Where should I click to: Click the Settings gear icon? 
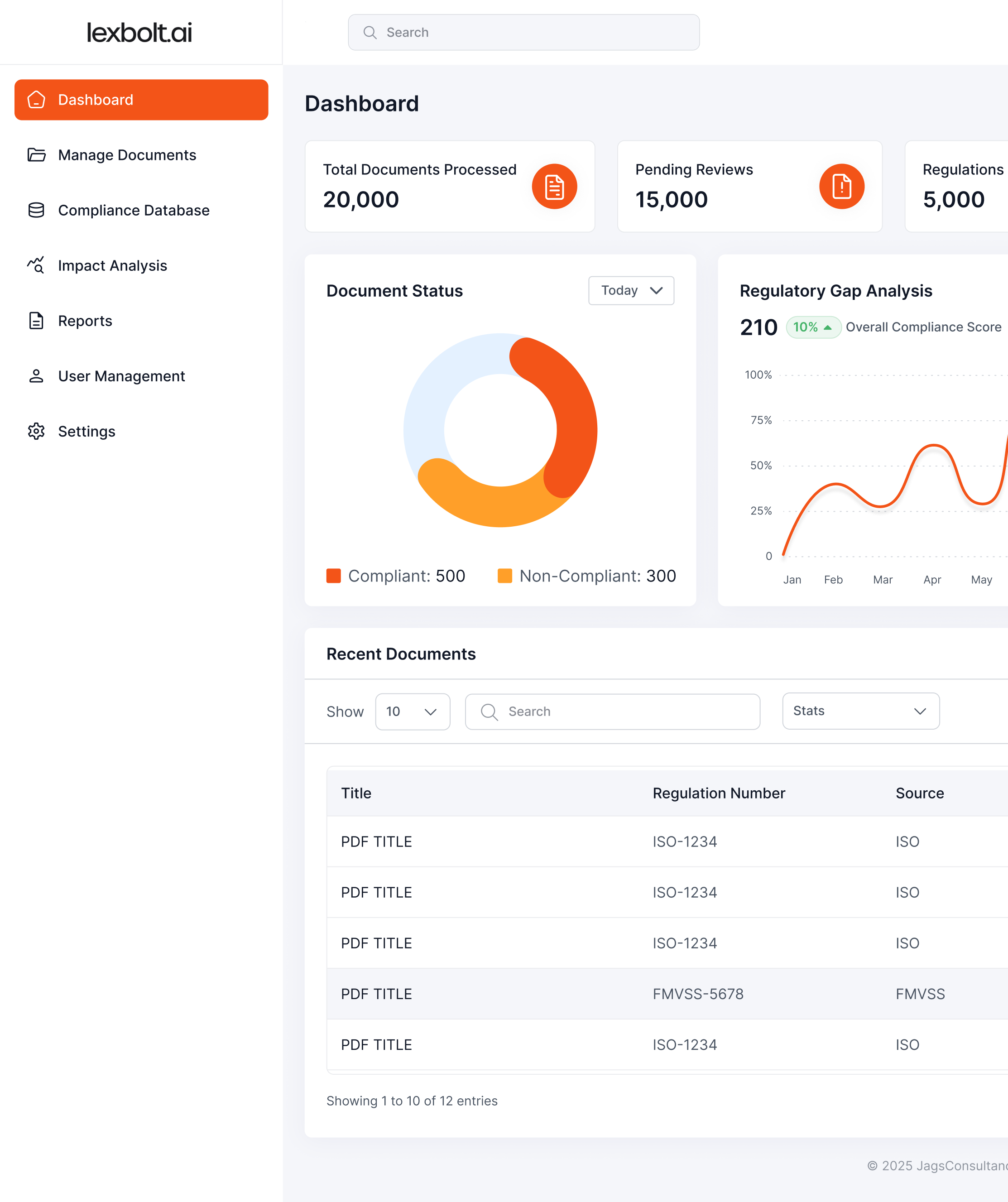click(36, 431)
